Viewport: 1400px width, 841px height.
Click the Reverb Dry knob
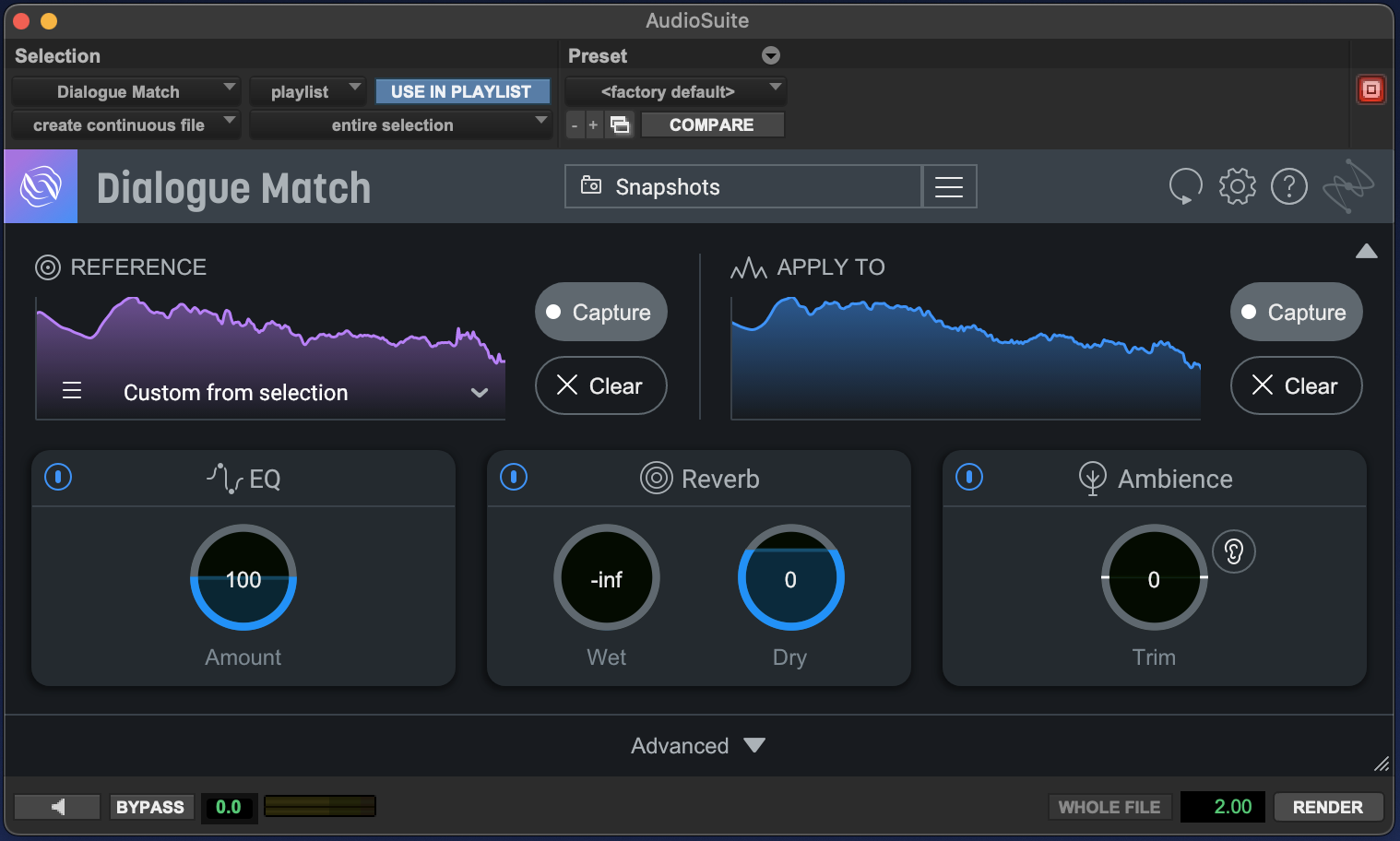[790, 578]
